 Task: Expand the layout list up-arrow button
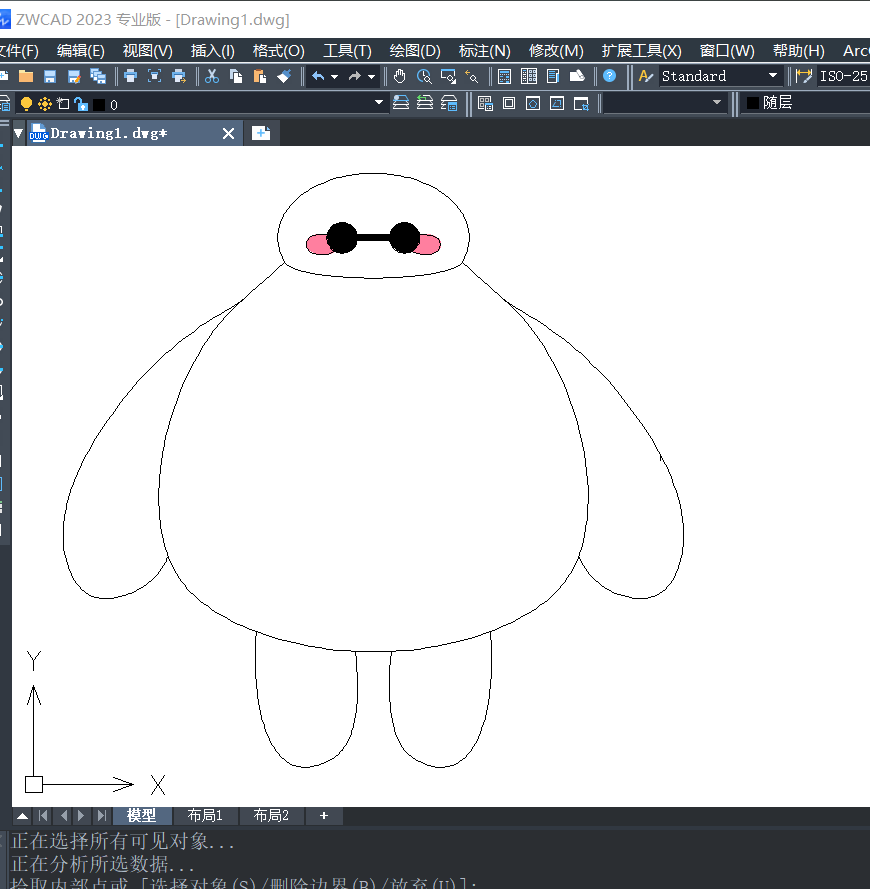[x=23, y=816]
